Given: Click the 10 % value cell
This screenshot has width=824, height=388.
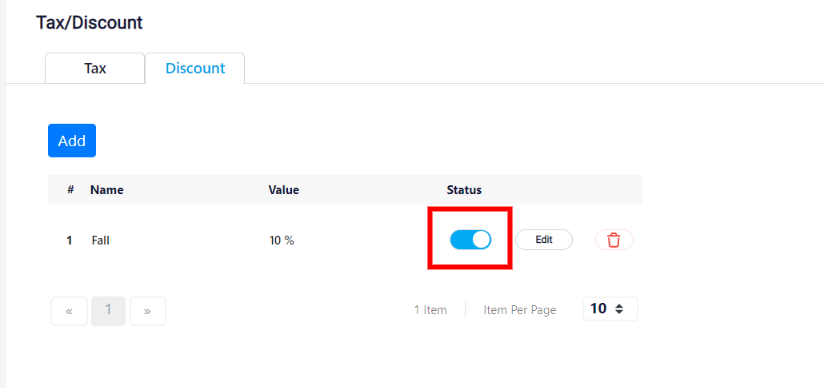Looking at the screenshot, I should [282, 241].
